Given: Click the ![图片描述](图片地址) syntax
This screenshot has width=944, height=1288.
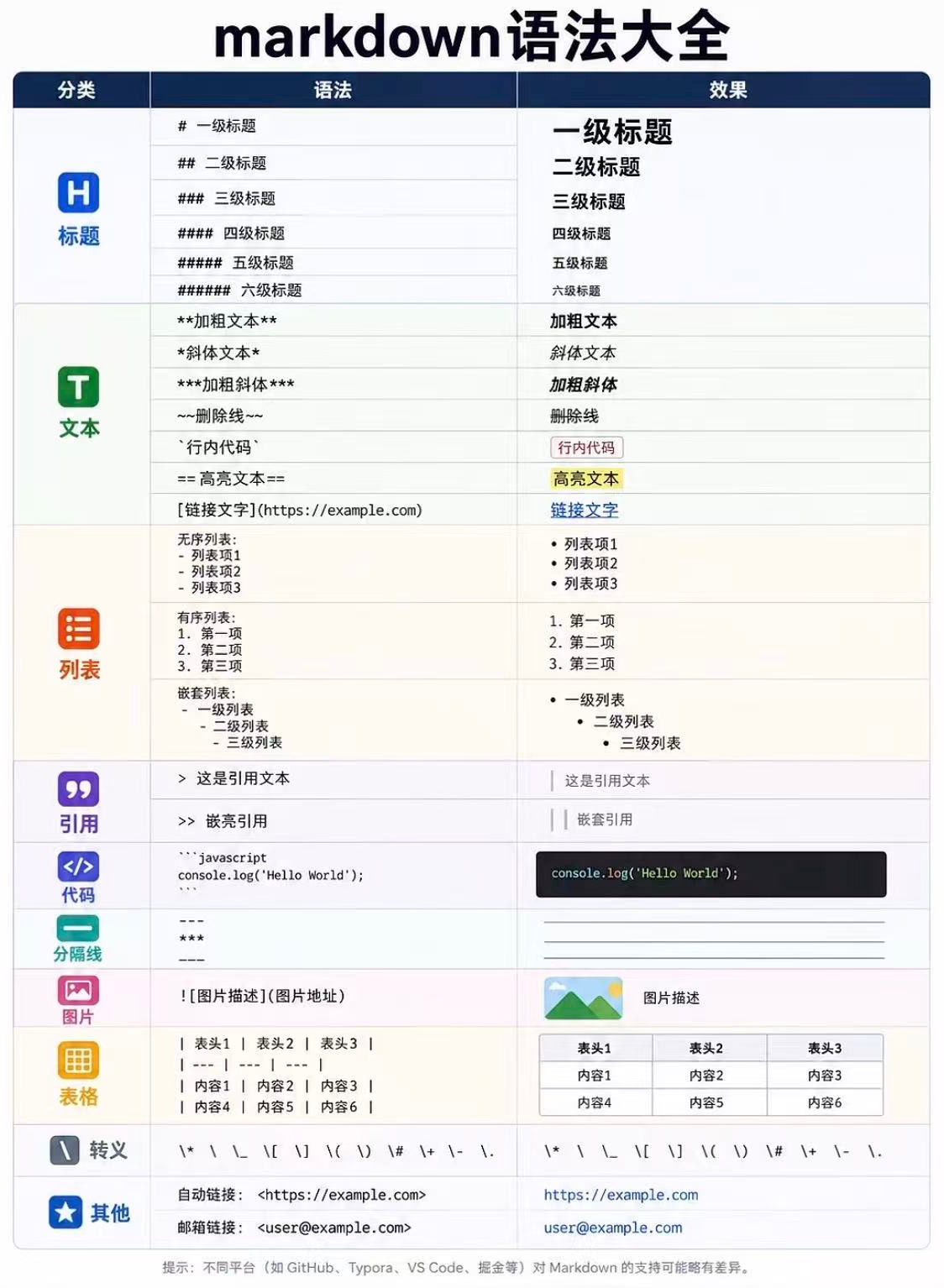Looking at the screenshot, I should [262, 996].
